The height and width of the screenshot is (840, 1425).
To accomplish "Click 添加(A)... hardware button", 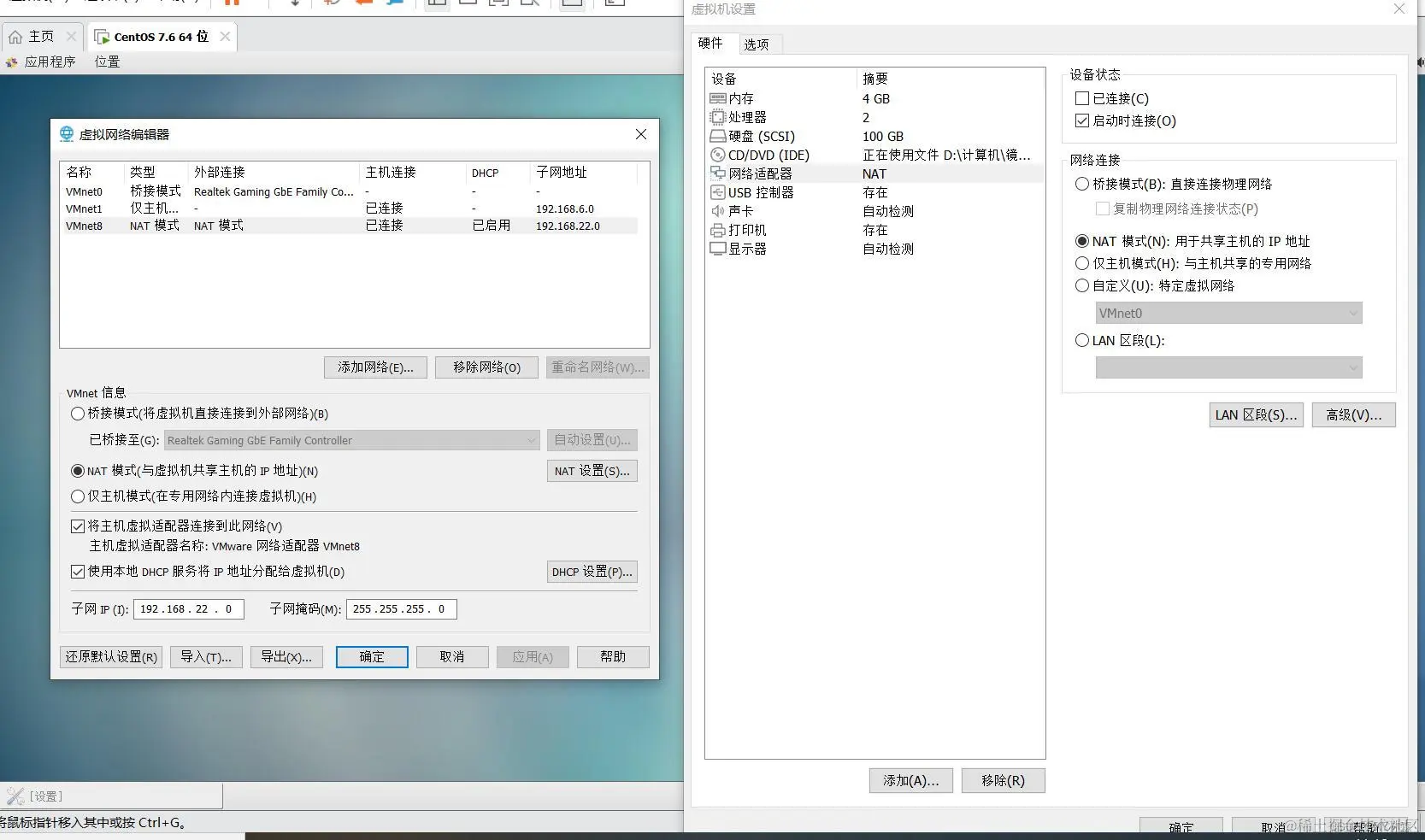I will coord(910,780).
